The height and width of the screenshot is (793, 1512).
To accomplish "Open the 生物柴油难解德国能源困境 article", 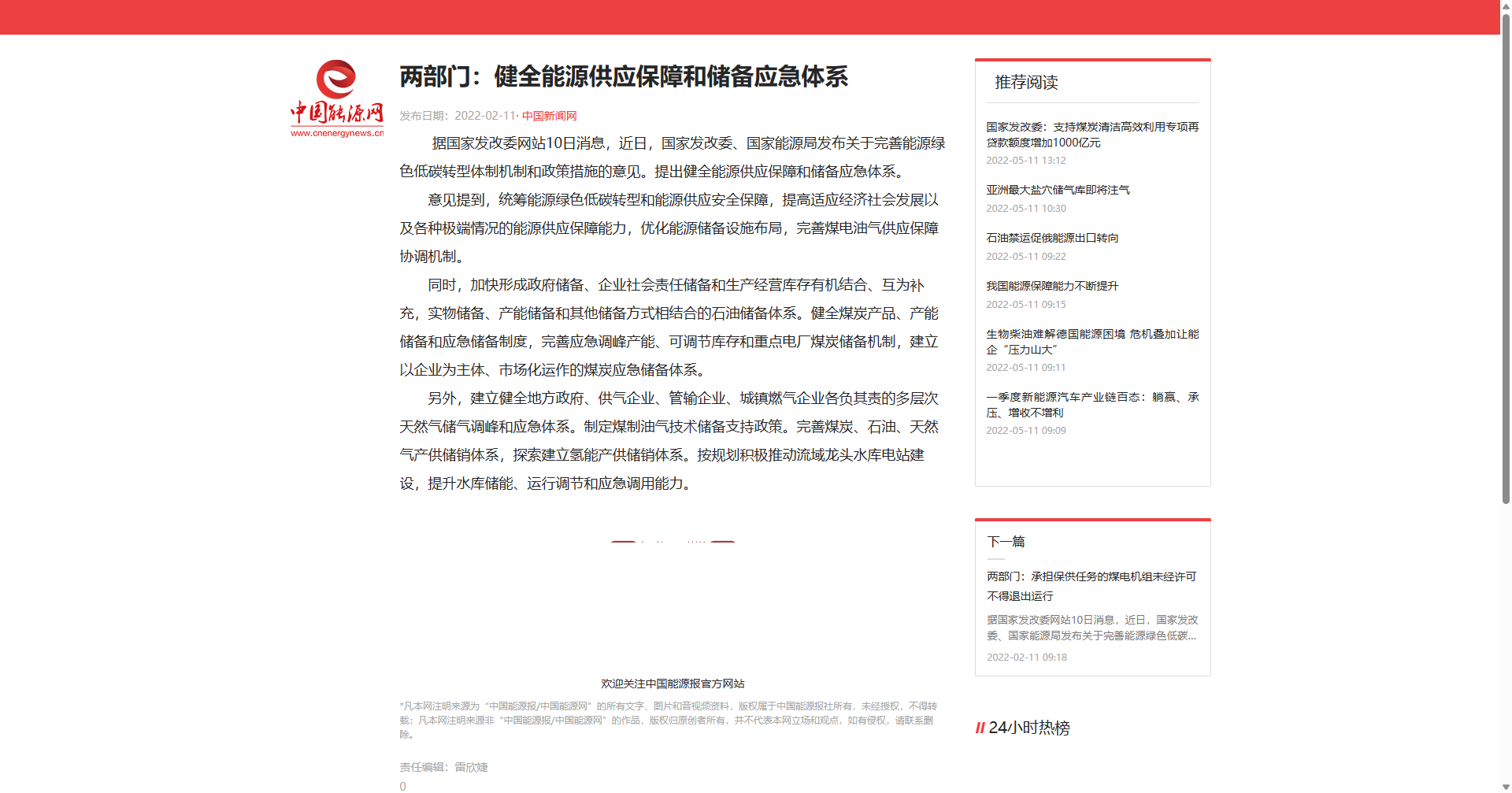I will [1091, 342].
